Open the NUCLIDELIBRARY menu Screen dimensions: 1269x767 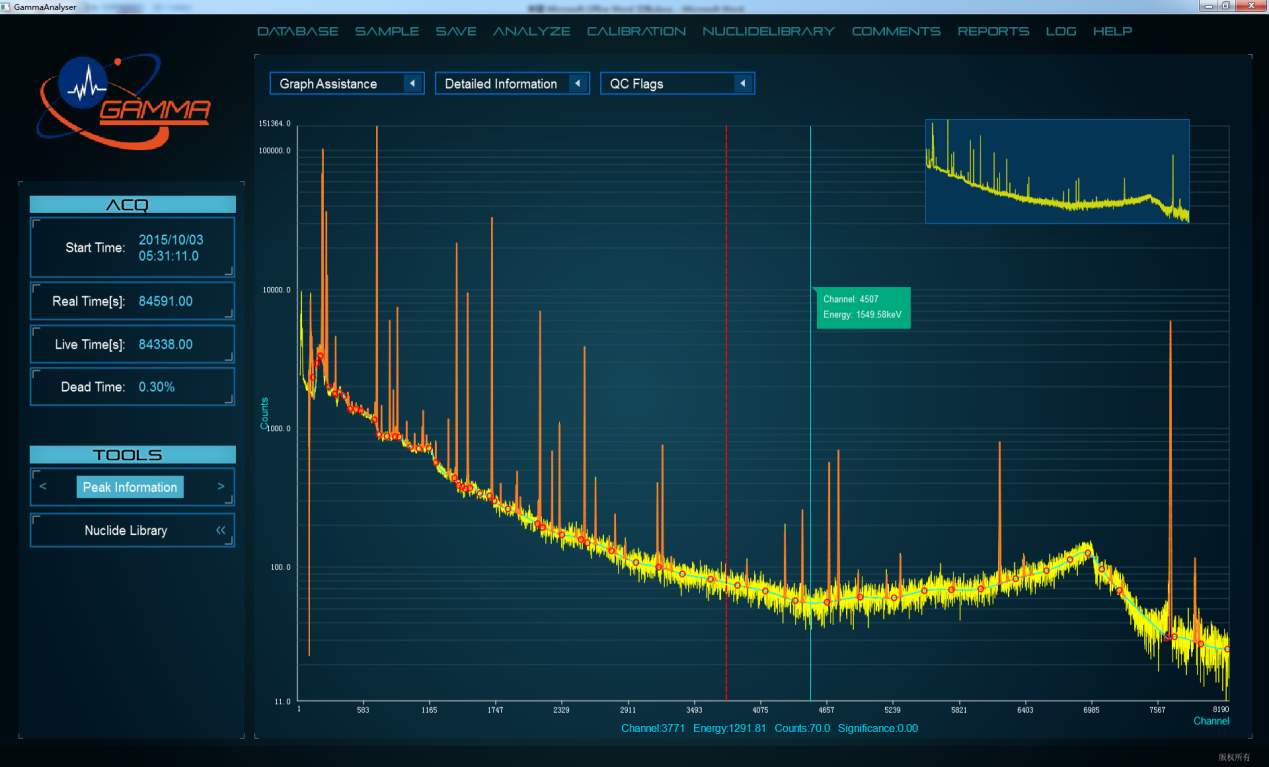tap(769, 31)
